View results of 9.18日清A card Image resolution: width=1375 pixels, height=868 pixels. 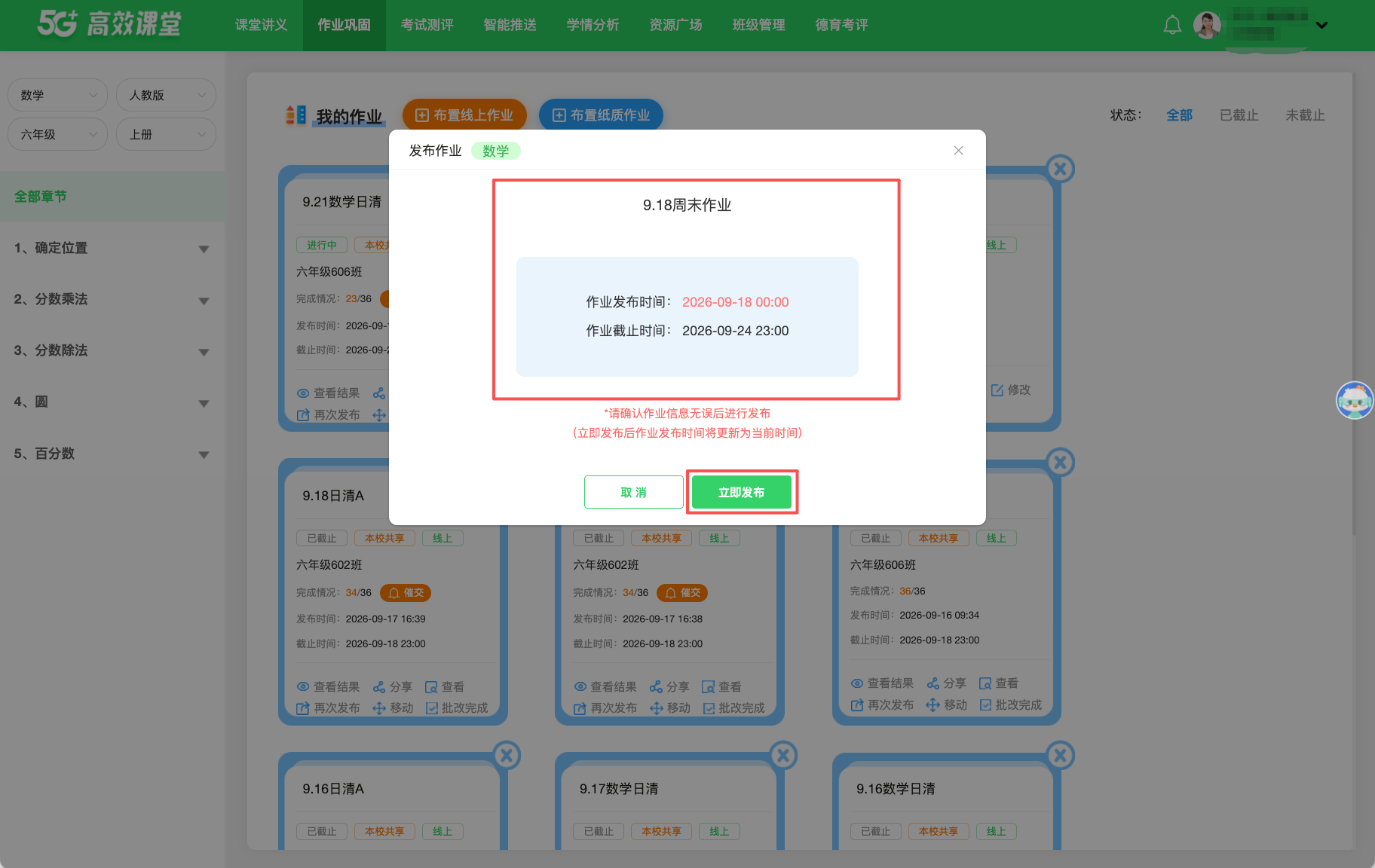pos(328,686)
